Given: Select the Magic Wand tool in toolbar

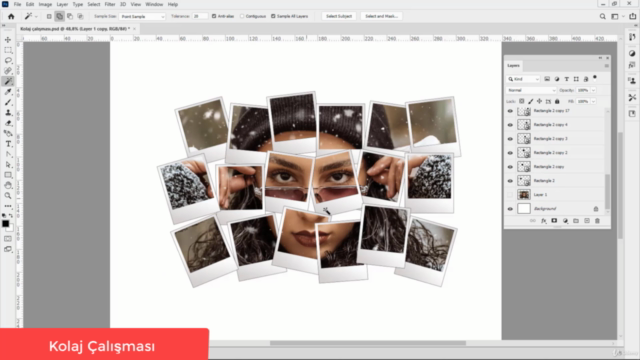Looking at the screenshot, I should [8, 82].
